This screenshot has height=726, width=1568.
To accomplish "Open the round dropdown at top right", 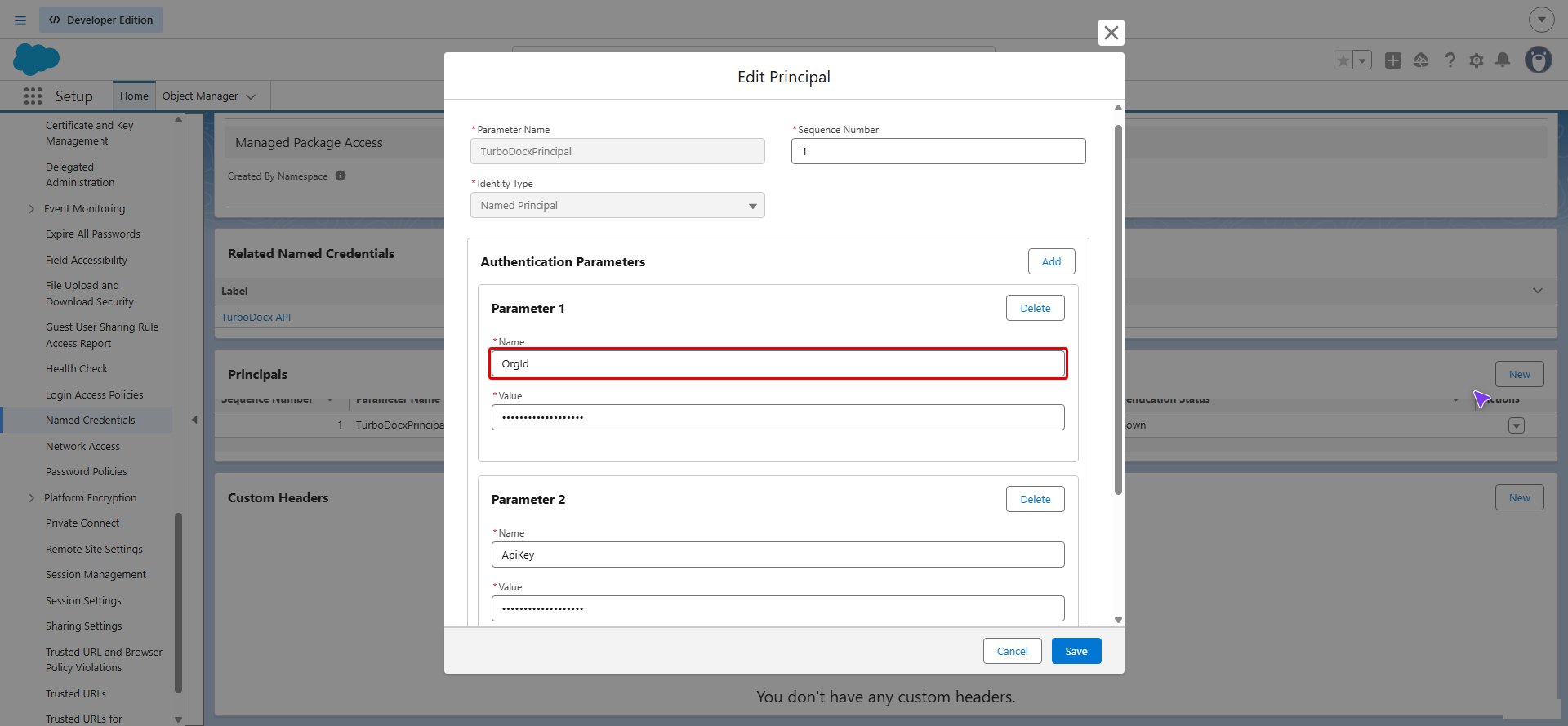I will coord(1541,20).
